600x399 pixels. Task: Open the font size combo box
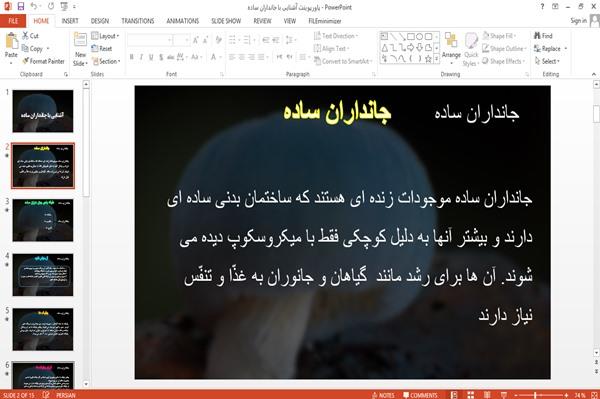tap(181, 40)
